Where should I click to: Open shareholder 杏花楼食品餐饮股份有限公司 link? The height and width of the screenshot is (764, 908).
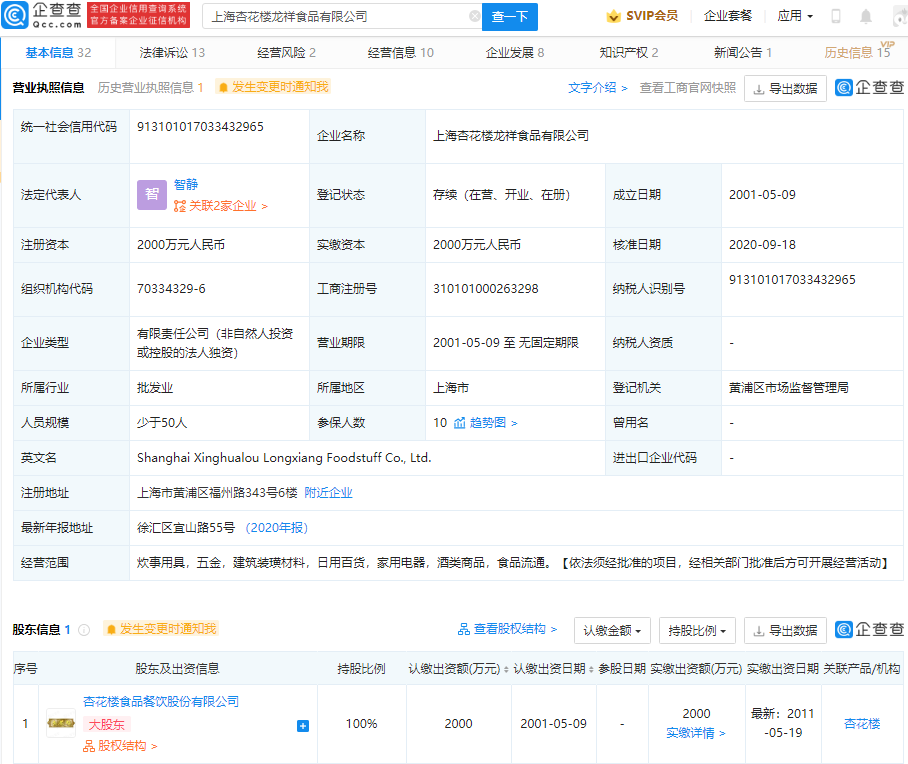click(x=161, y=701)
